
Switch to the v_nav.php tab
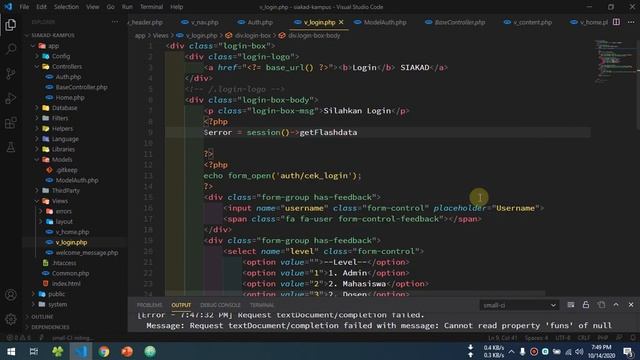(x=204, y=22)
